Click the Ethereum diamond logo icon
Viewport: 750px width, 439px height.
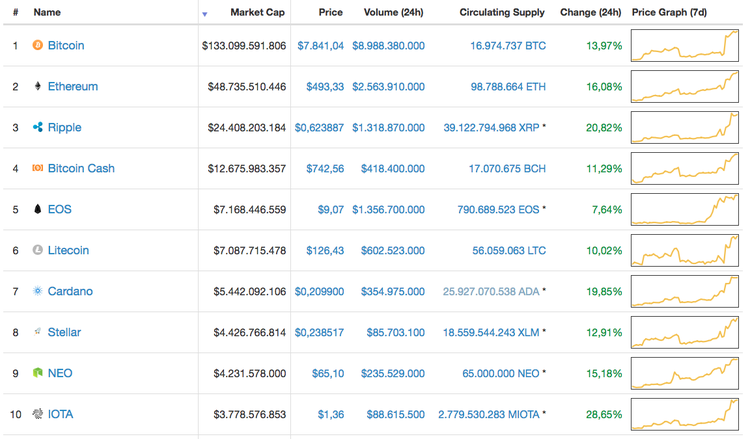pyautogui.click(x=38, y=87)
